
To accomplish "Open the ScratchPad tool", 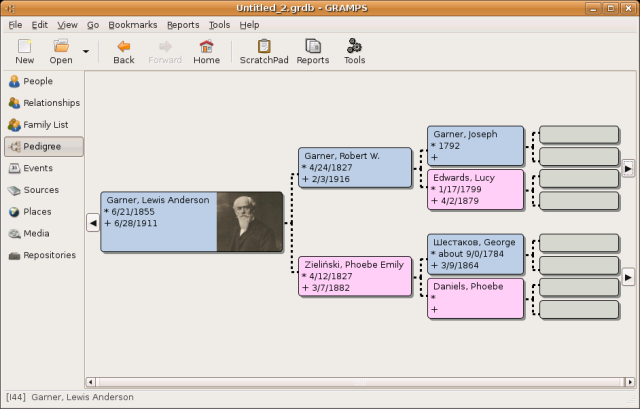I will click(x=264, y=46).
